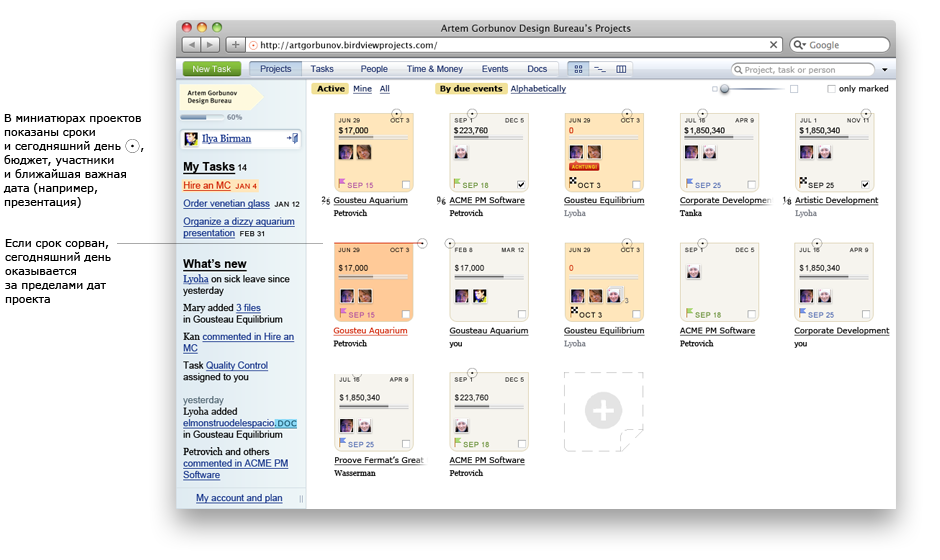Uncheck the first ACME PM Software card checkbox
940x560 pixels.
pyautogui.click(x=520, y=185)
